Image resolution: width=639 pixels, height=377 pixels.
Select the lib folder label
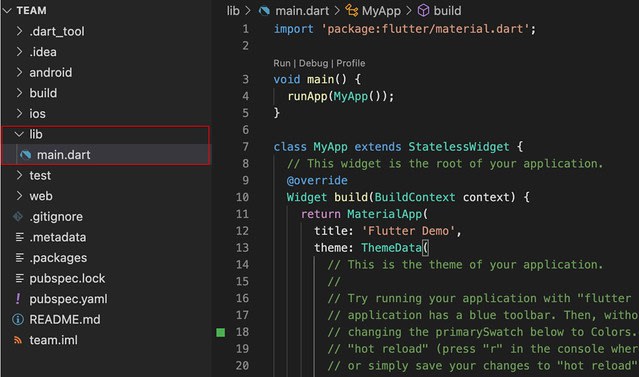pos(35,134)
